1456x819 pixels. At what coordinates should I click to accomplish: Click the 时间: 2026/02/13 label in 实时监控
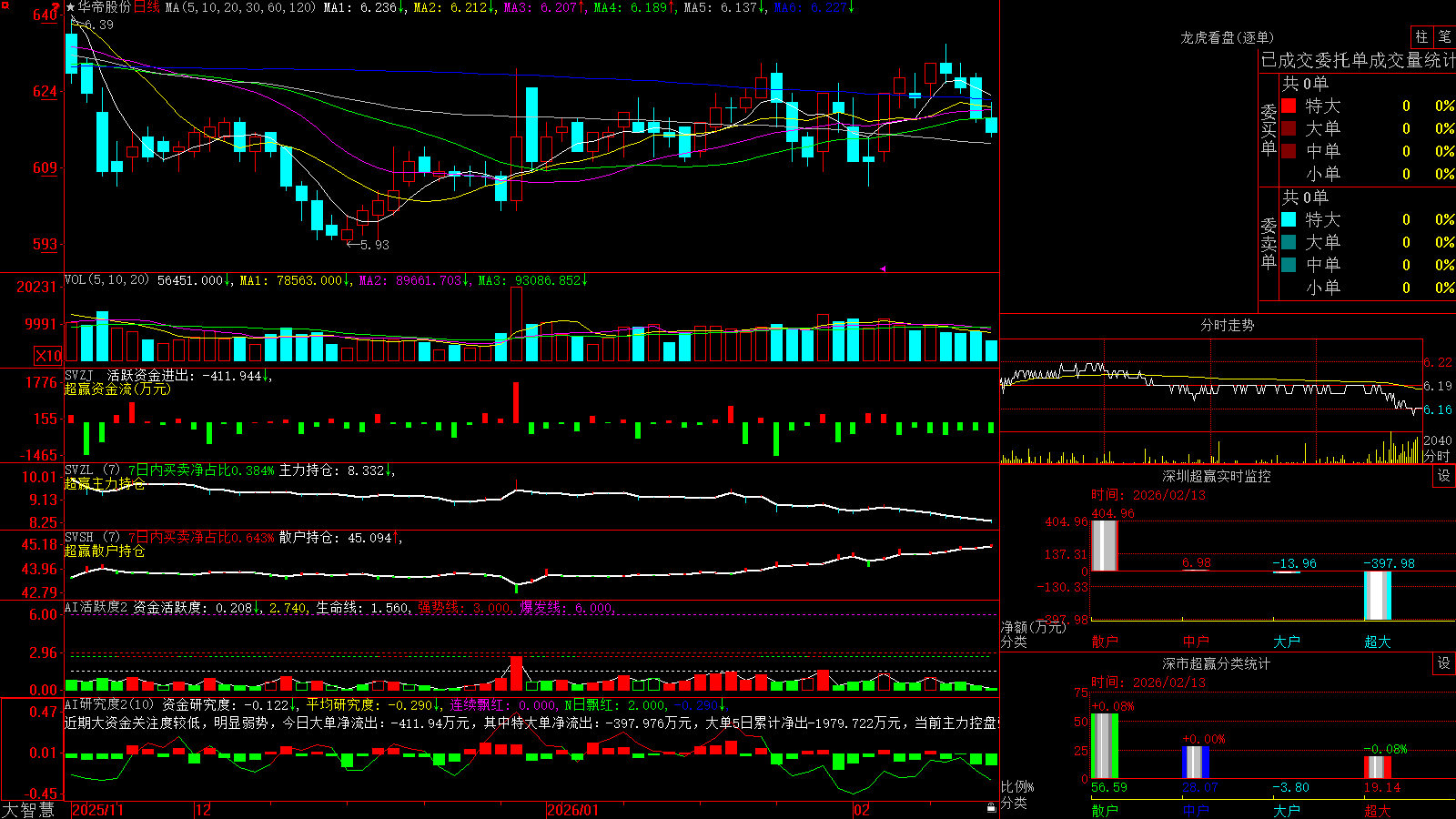click(1148, 495)
